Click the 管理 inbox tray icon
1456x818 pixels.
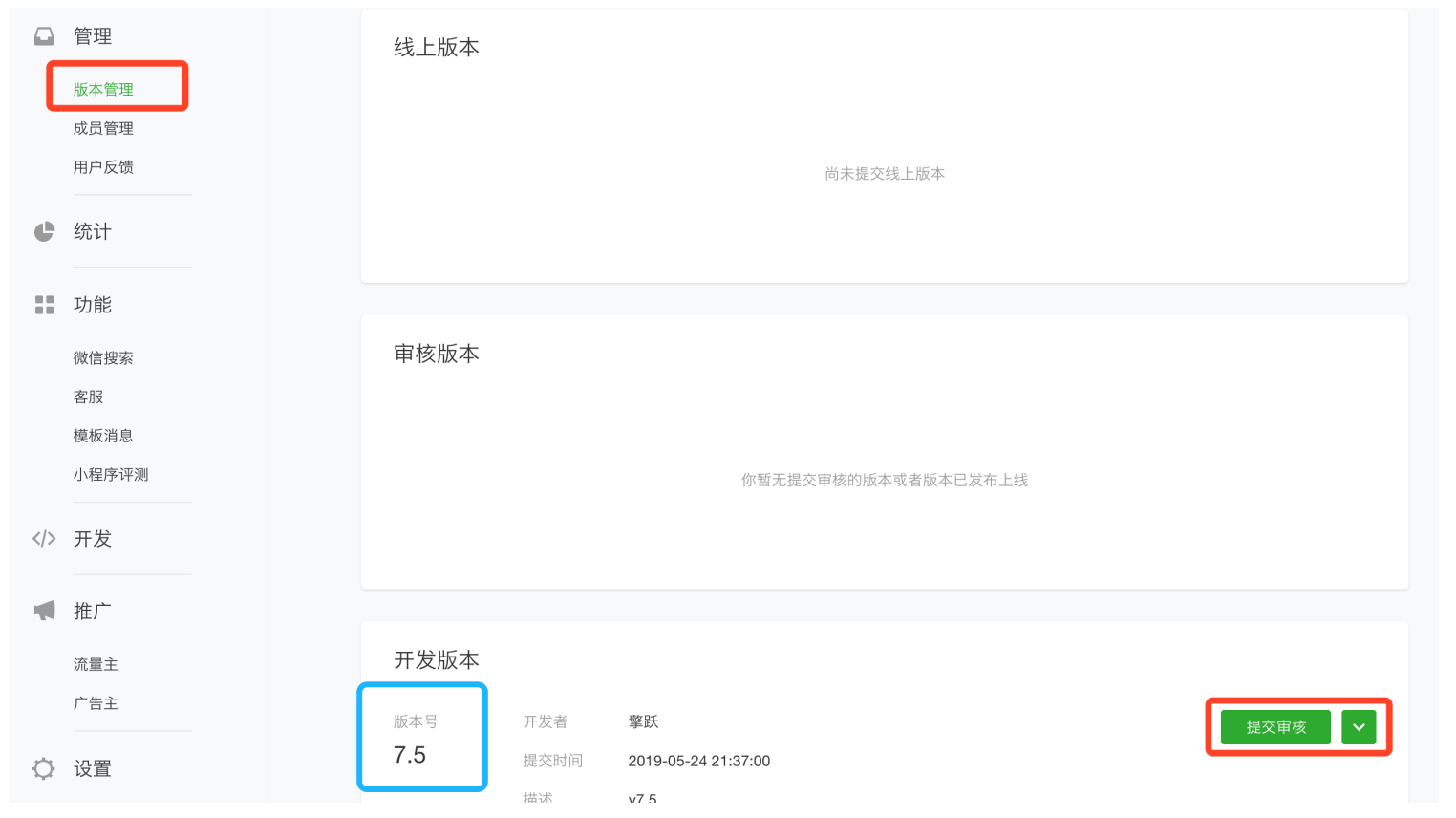(44, 36)
